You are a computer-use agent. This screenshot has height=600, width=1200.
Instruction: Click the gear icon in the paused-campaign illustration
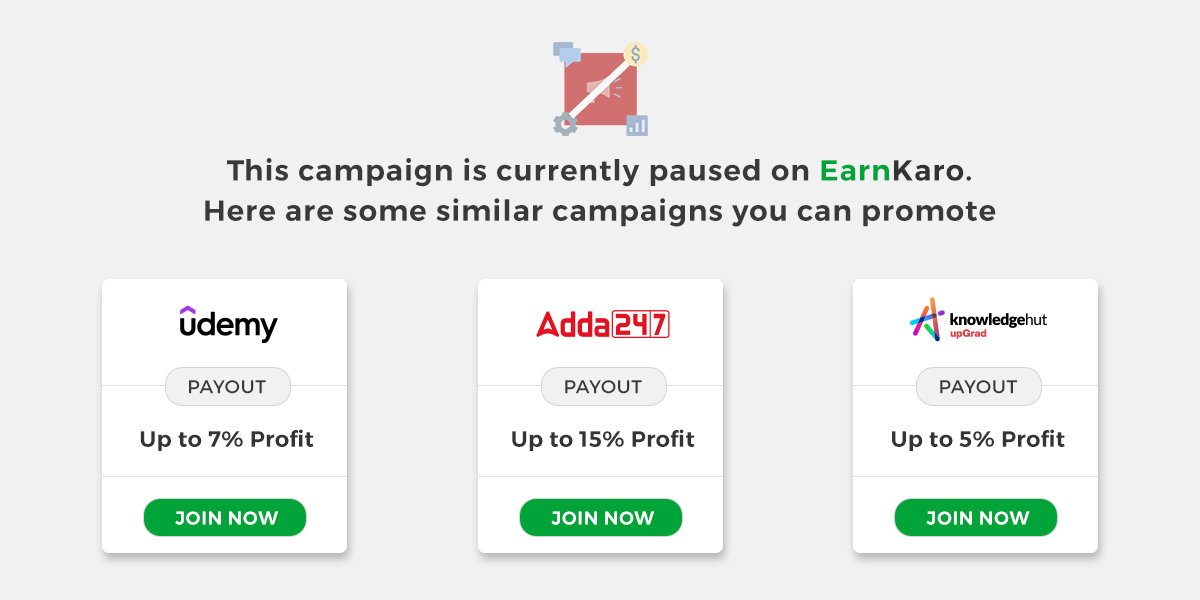point(563,122)
